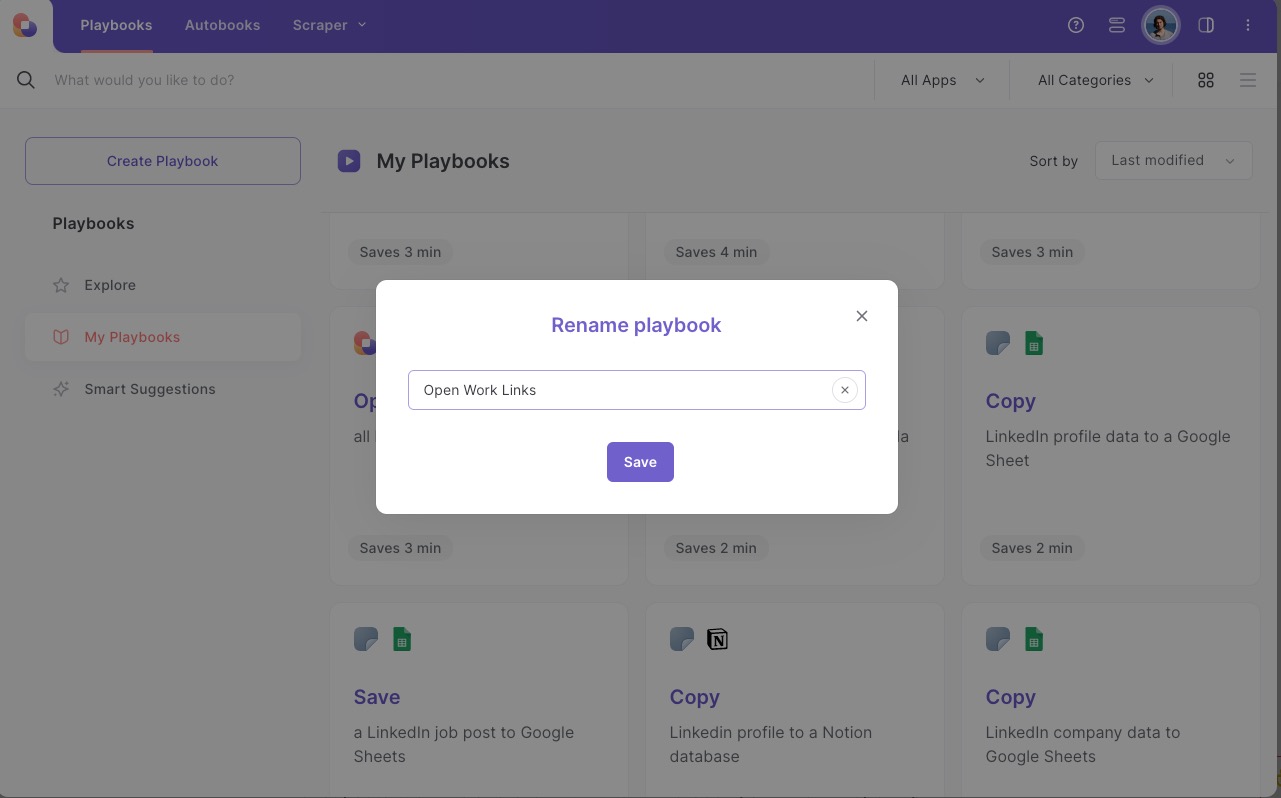
Task: Expand the Scraper menu
Action: coord(330,25)
